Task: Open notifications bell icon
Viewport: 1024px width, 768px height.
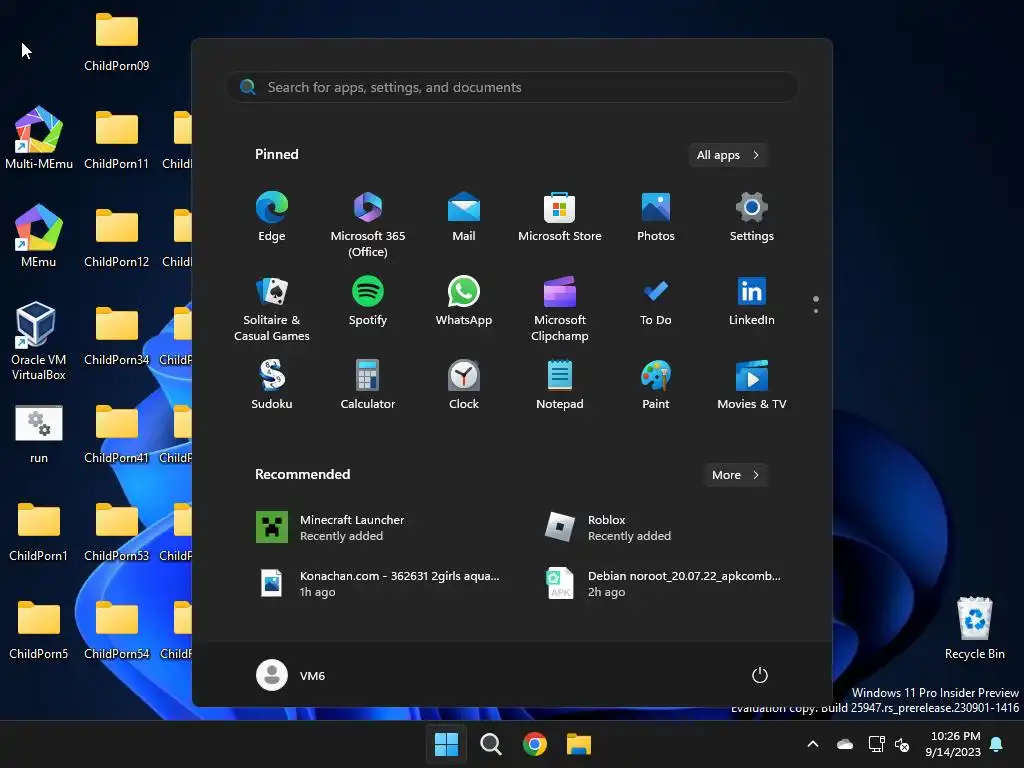Action: click(997, 744)
